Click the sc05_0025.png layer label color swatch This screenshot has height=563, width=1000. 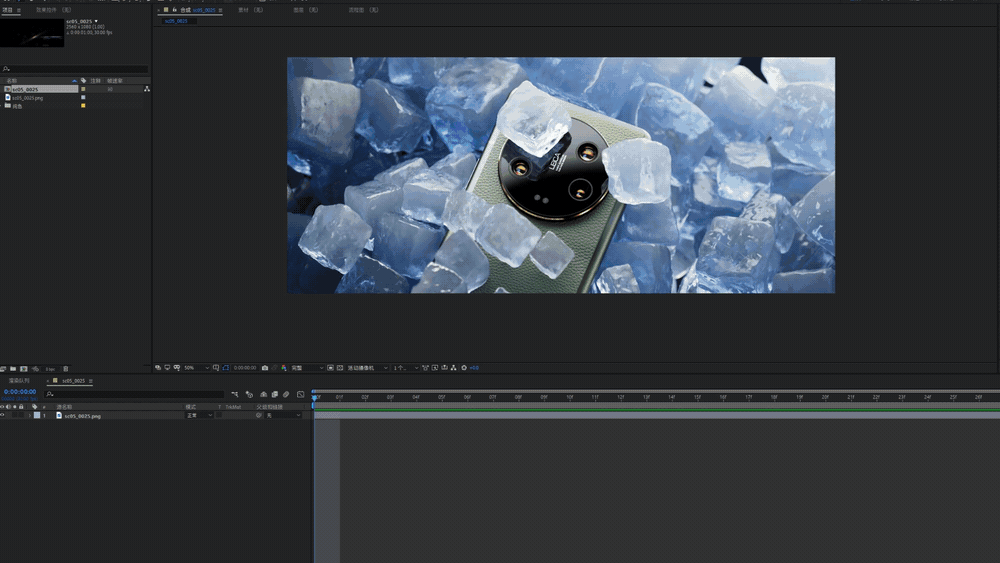pos(37,416)
